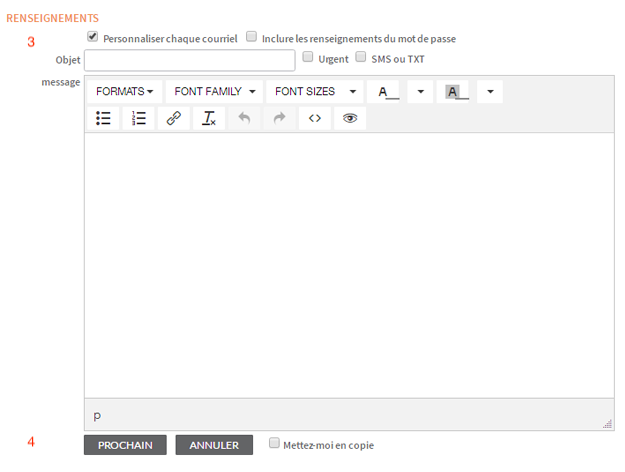This screenshot has height=472, width=625.
Task: Preview message with the eye icon
Action: point(350,118)
